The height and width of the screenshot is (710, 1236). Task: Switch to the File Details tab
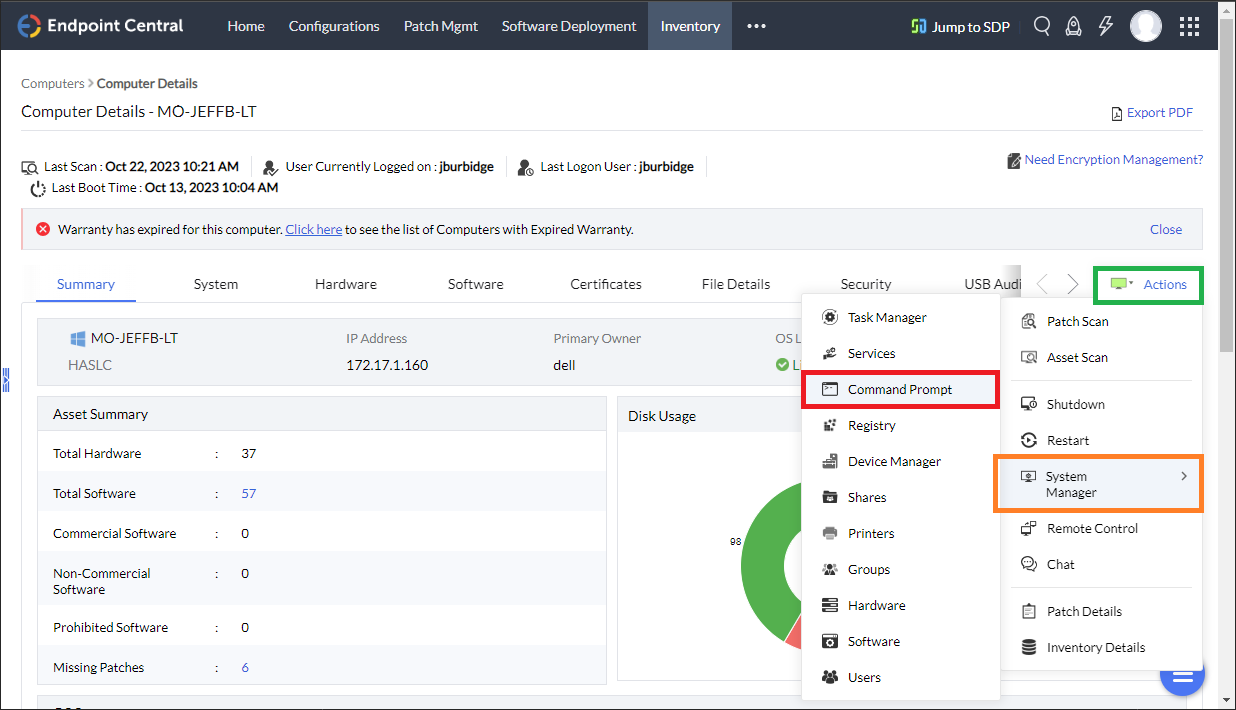[x=736, y=284]
